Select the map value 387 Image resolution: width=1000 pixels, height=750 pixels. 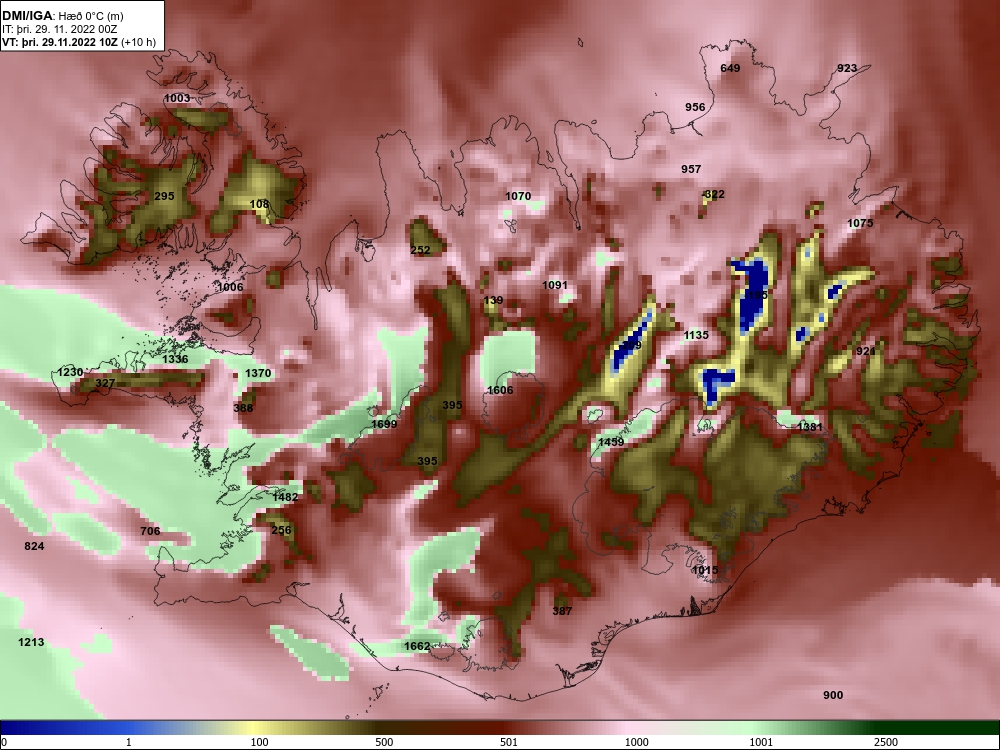coord(562,611)
